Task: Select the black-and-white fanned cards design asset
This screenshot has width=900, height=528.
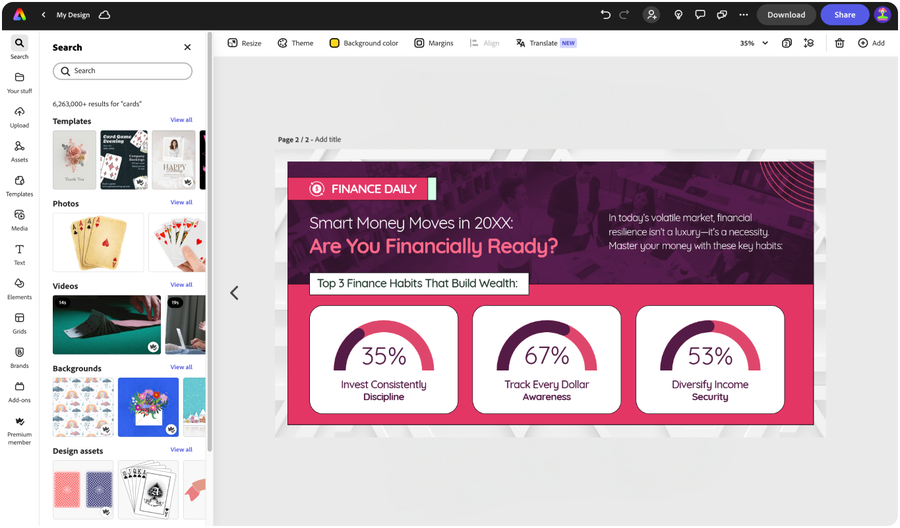Action: [x=149, y=489]
